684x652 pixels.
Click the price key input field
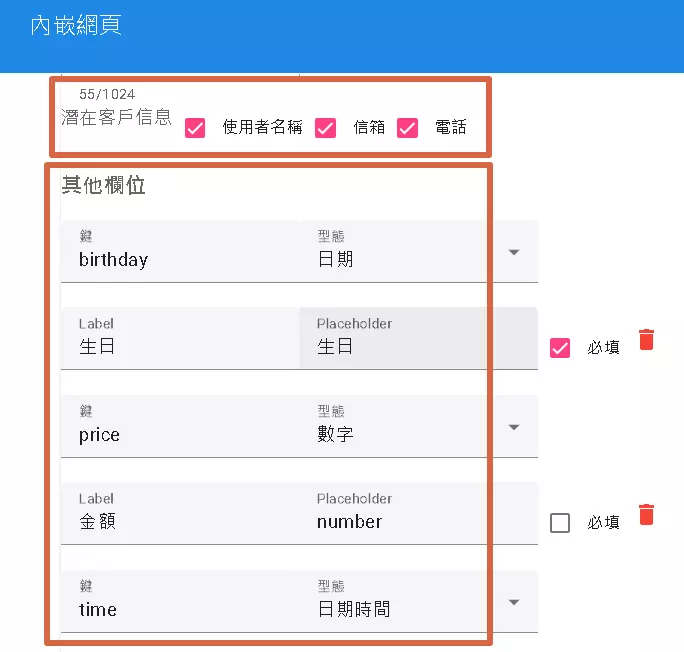[180, 435]
